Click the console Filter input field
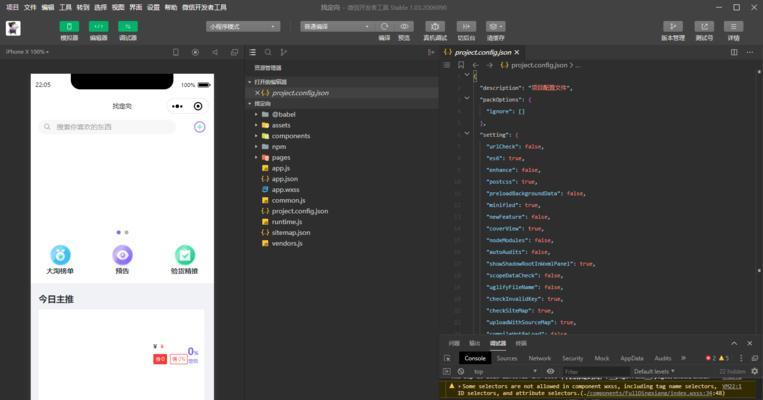Screen dimensions: 763x400 click(594, 371)
